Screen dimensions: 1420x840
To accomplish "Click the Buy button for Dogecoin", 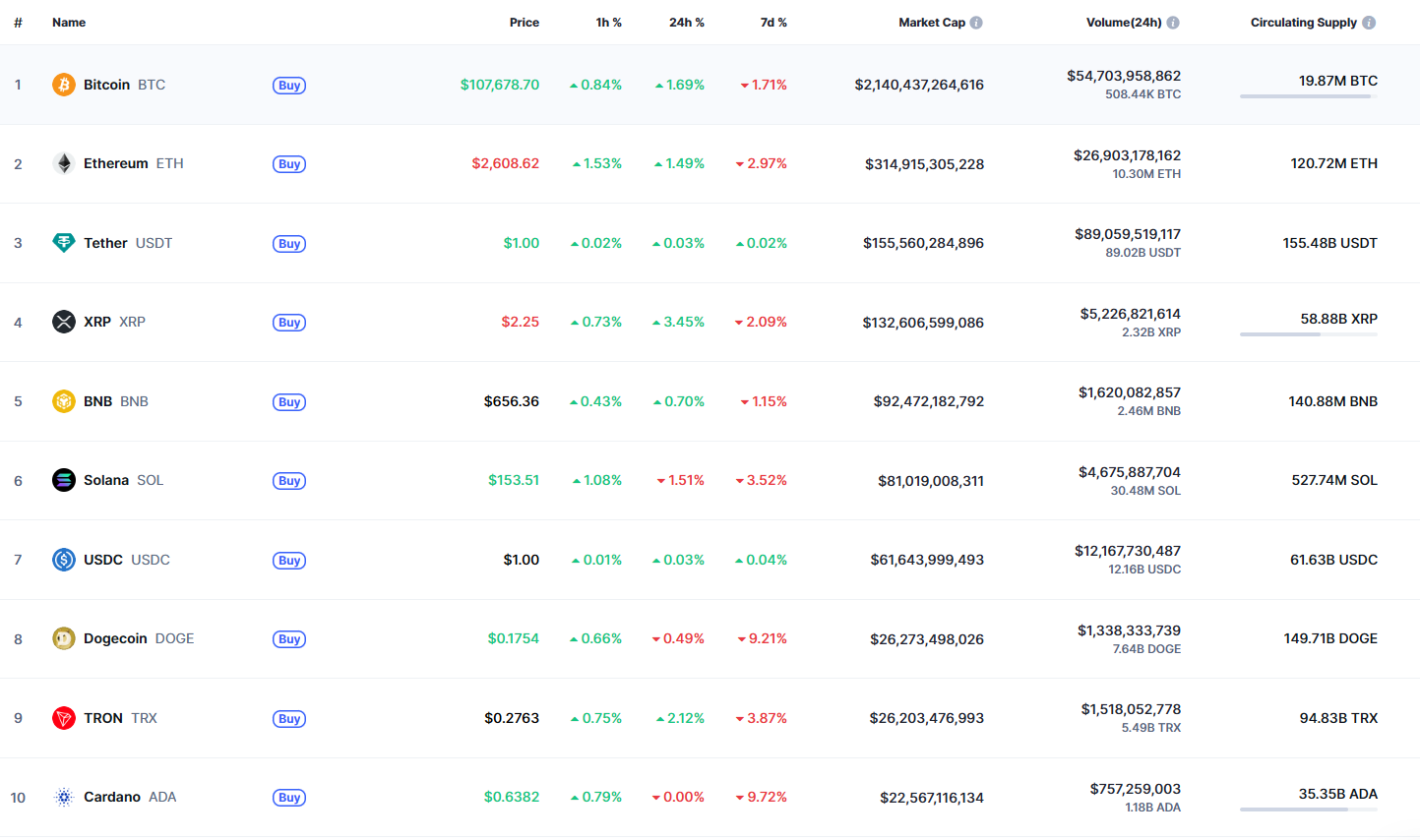I will tap(289, 639).
